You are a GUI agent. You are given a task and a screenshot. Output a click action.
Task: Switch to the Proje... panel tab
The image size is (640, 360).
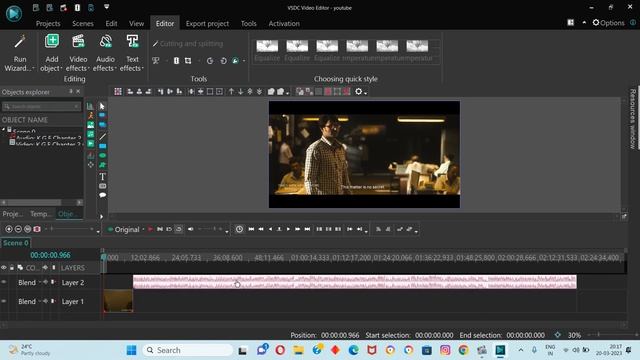(x=13, y=213)
